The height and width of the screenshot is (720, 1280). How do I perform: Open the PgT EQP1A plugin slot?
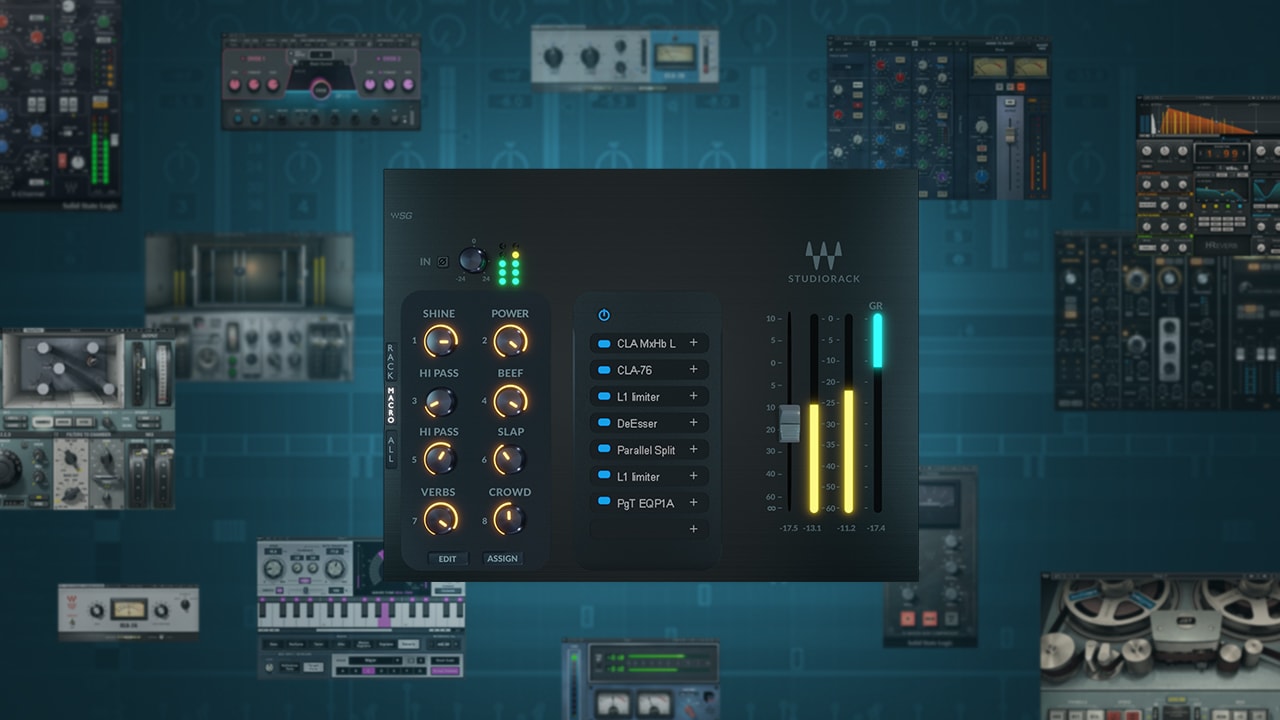649,503
